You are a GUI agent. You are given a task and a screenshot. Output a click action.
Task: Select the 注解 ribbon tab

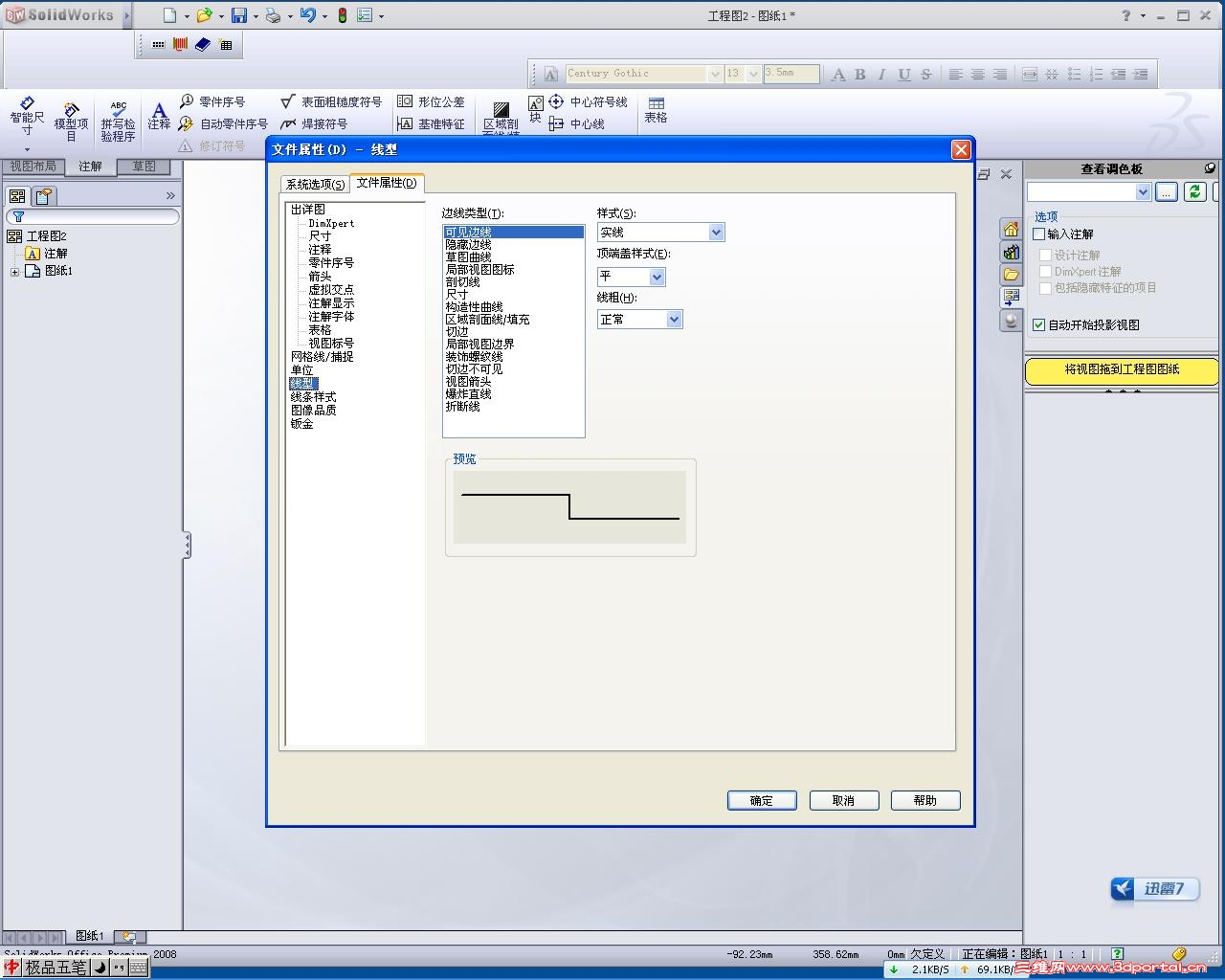pyautogui.click(x=90, y=167)
